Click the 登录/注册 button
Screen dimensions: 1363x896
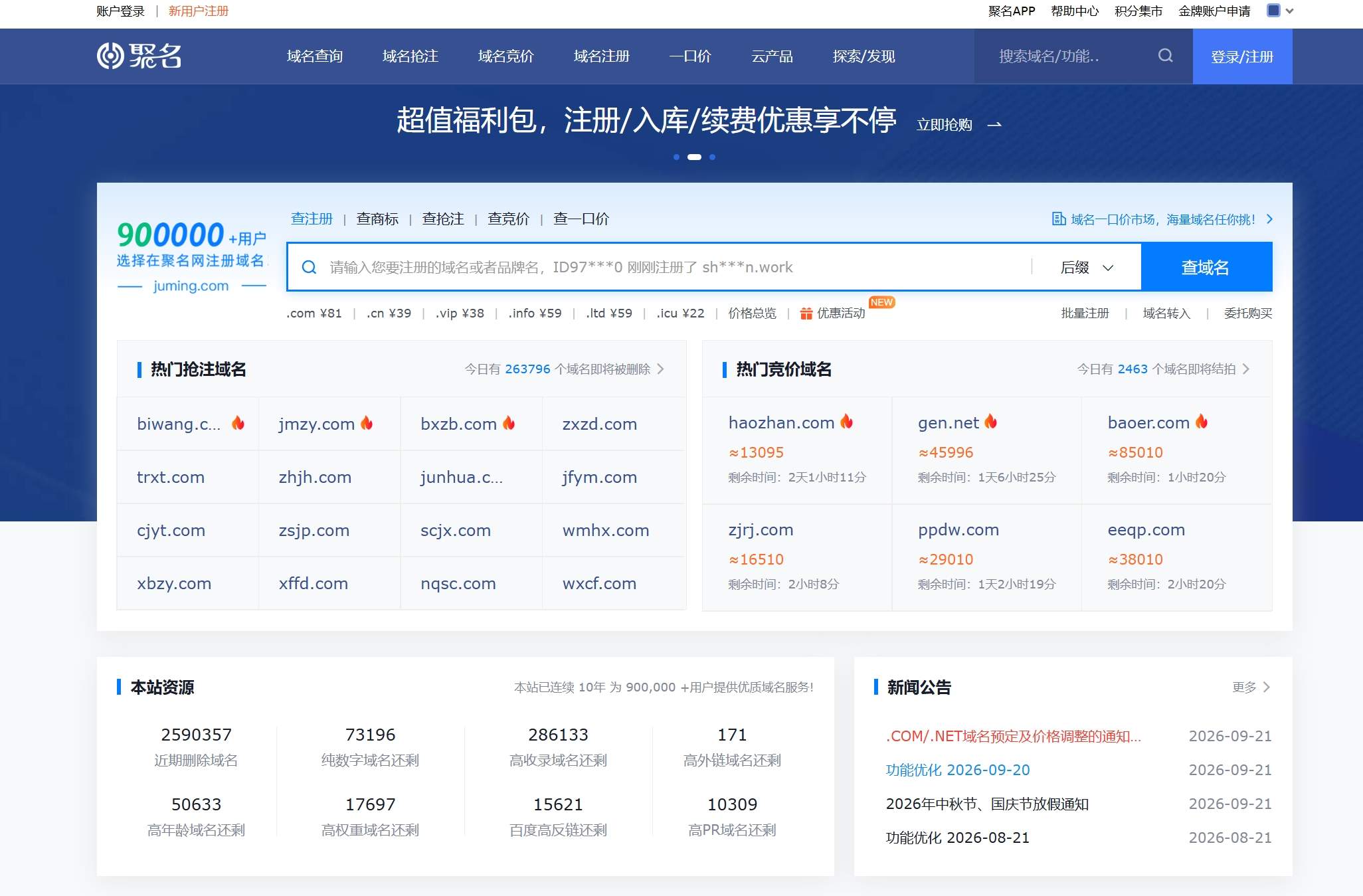point(1242,56)
